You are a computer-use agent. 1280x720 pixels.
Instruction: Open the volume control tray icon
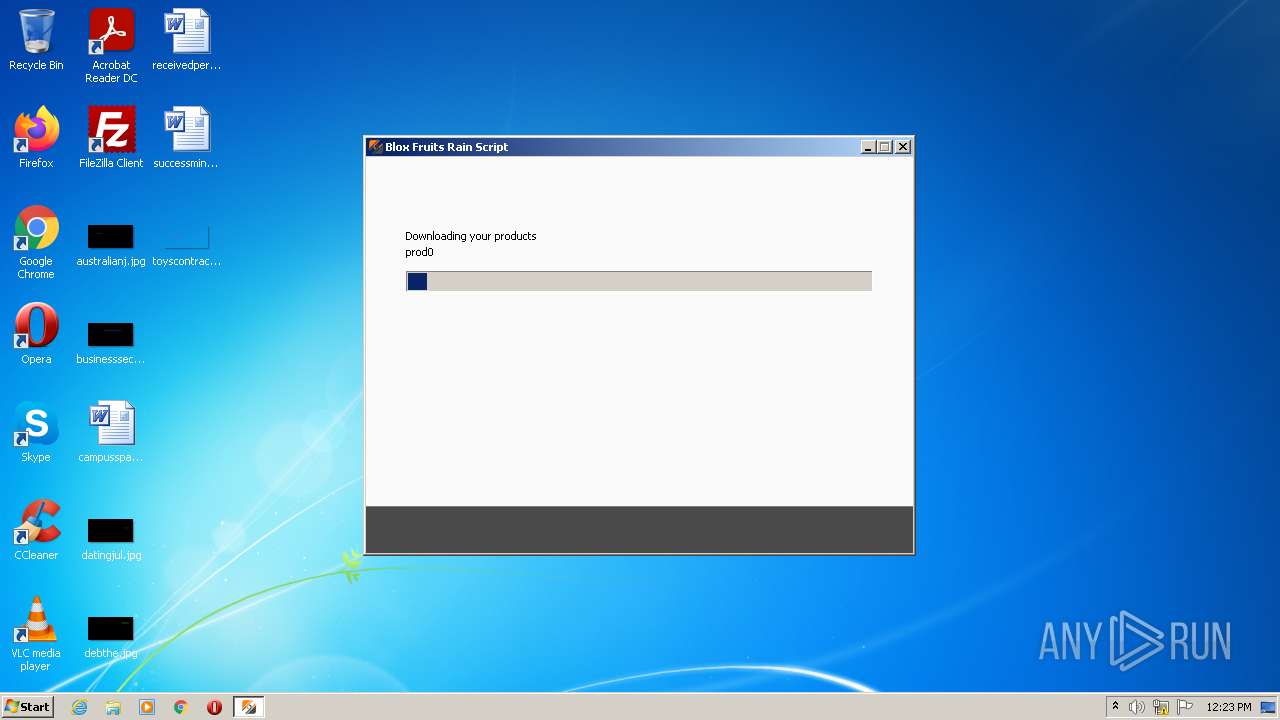pos(1137,707)
